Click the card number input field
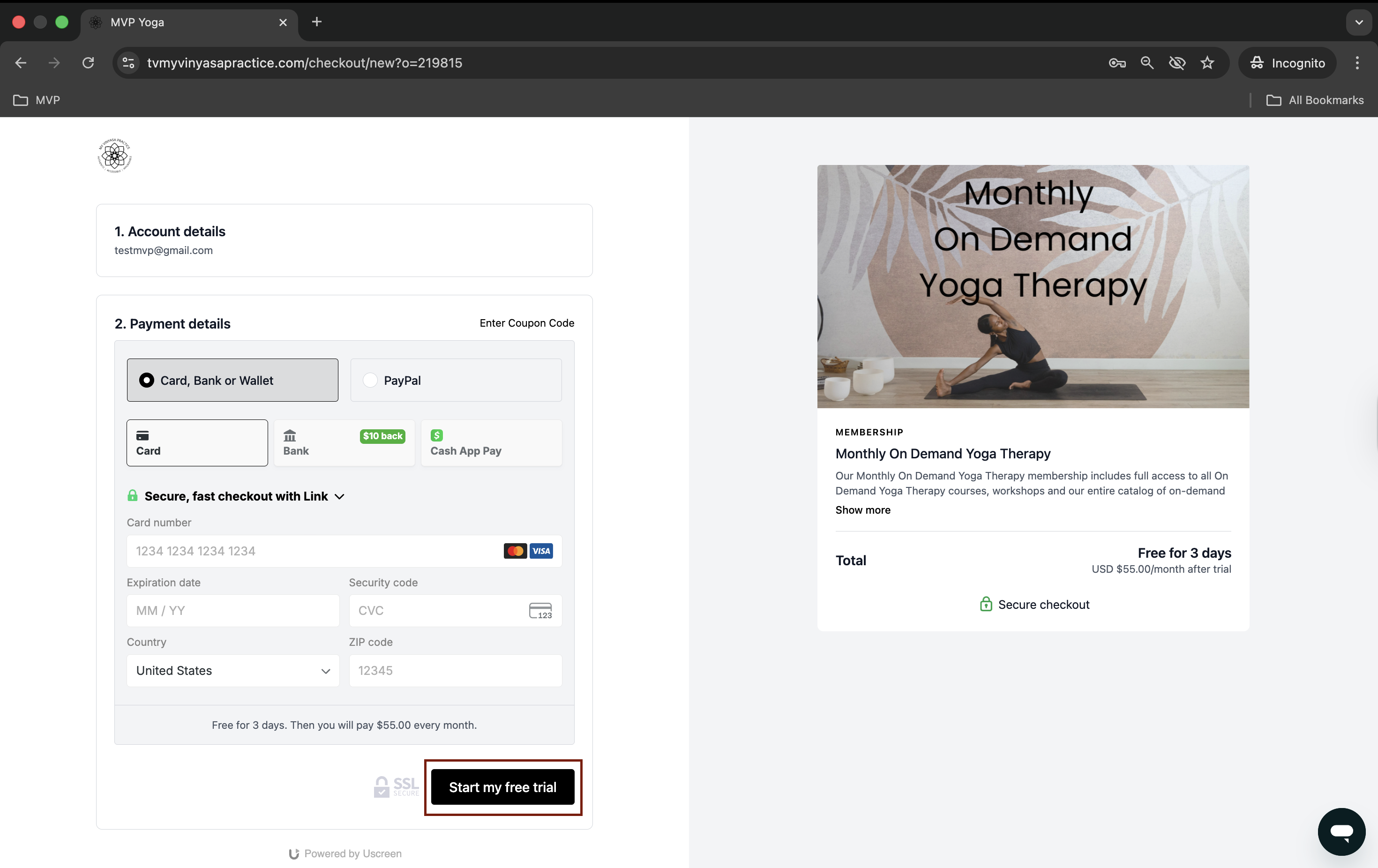Screen dimensions: 1378x868 344,551
